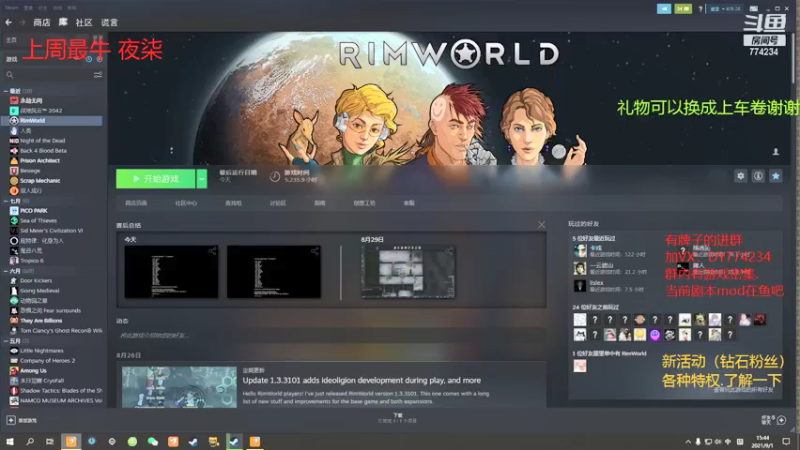Show hidden system tray icons
This screenshot has height=450, width=800.
pyautogui.click(x=688, y=441)
